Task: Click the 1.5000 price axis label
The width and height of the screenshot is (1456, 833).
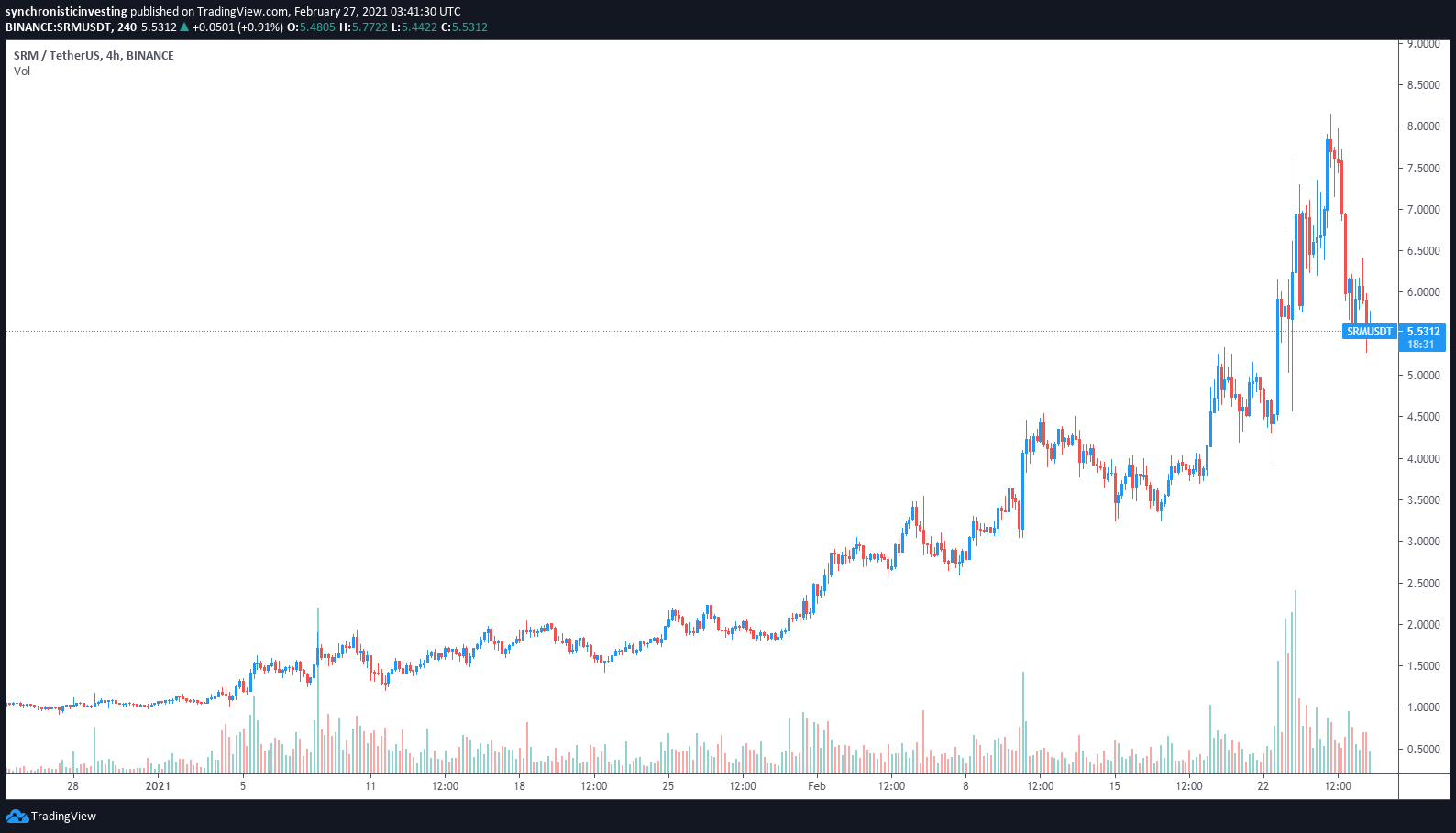Action: 1423,666
